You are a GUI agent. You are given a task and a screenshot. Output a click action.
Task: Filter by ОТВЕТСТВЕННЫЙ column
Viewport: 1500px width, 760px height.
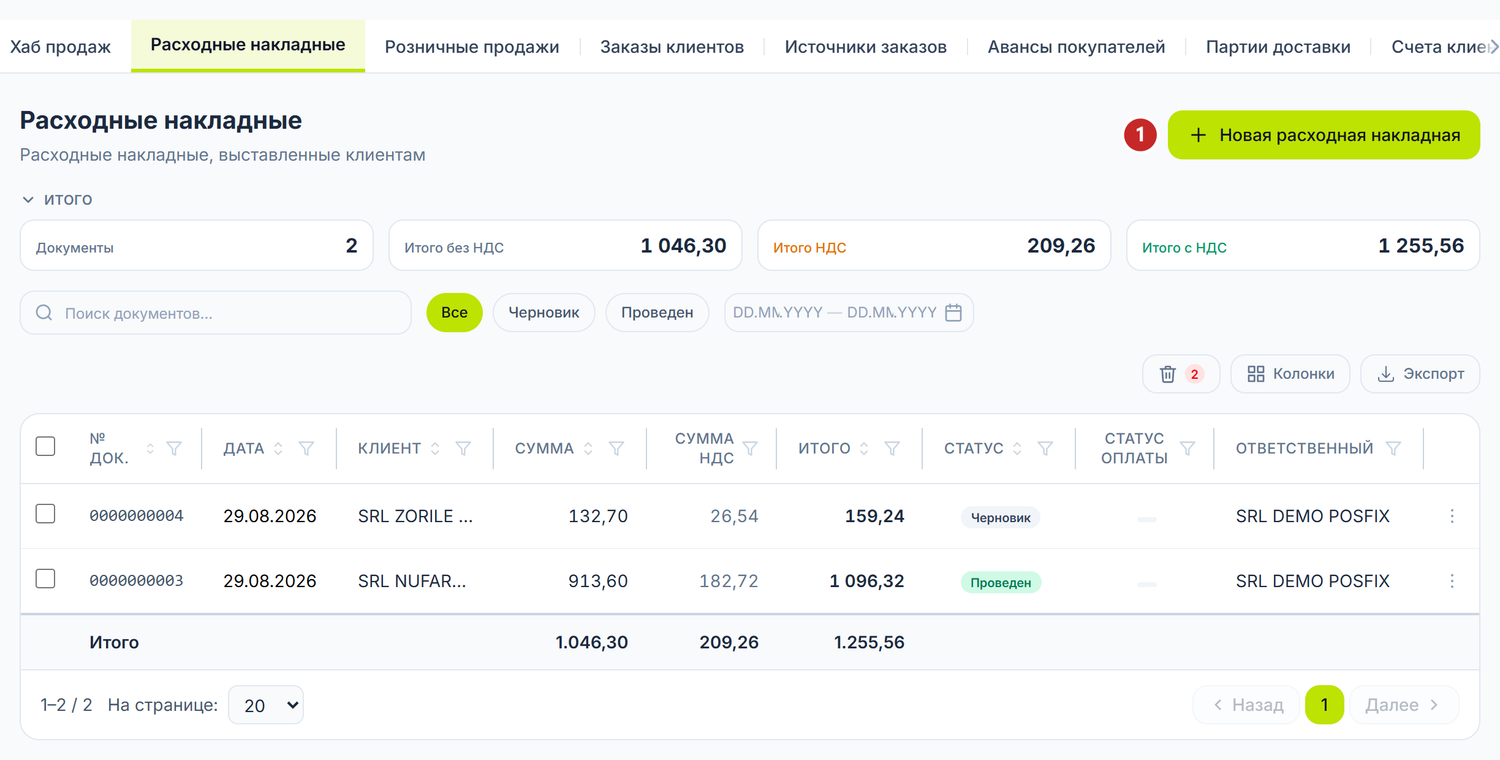coord(1393,449)
